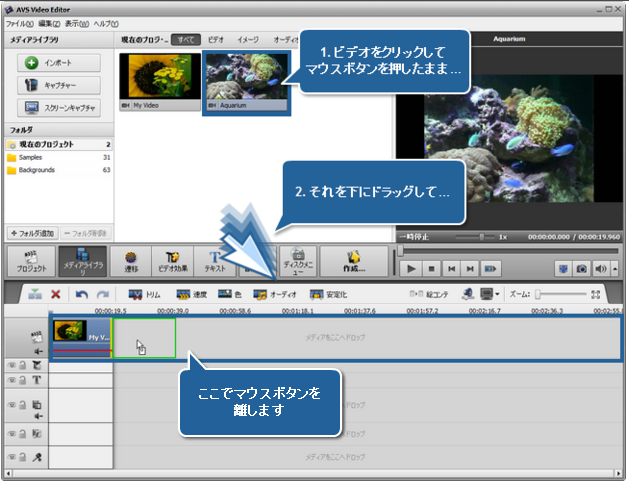Click the インポート (Import) button
Image resolution: width=629 pixels, height=481 pixels.
tap(58, 62)
